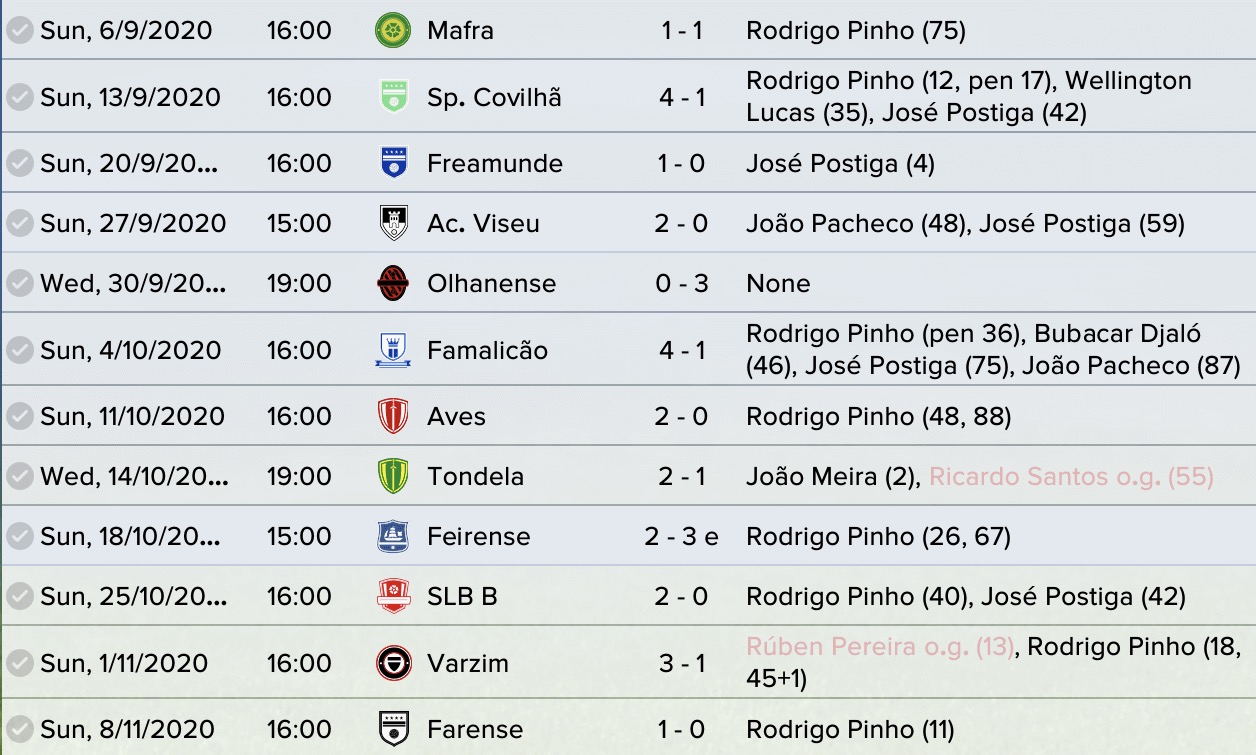Open the Freamunde team crest

[x=393, y=163]
